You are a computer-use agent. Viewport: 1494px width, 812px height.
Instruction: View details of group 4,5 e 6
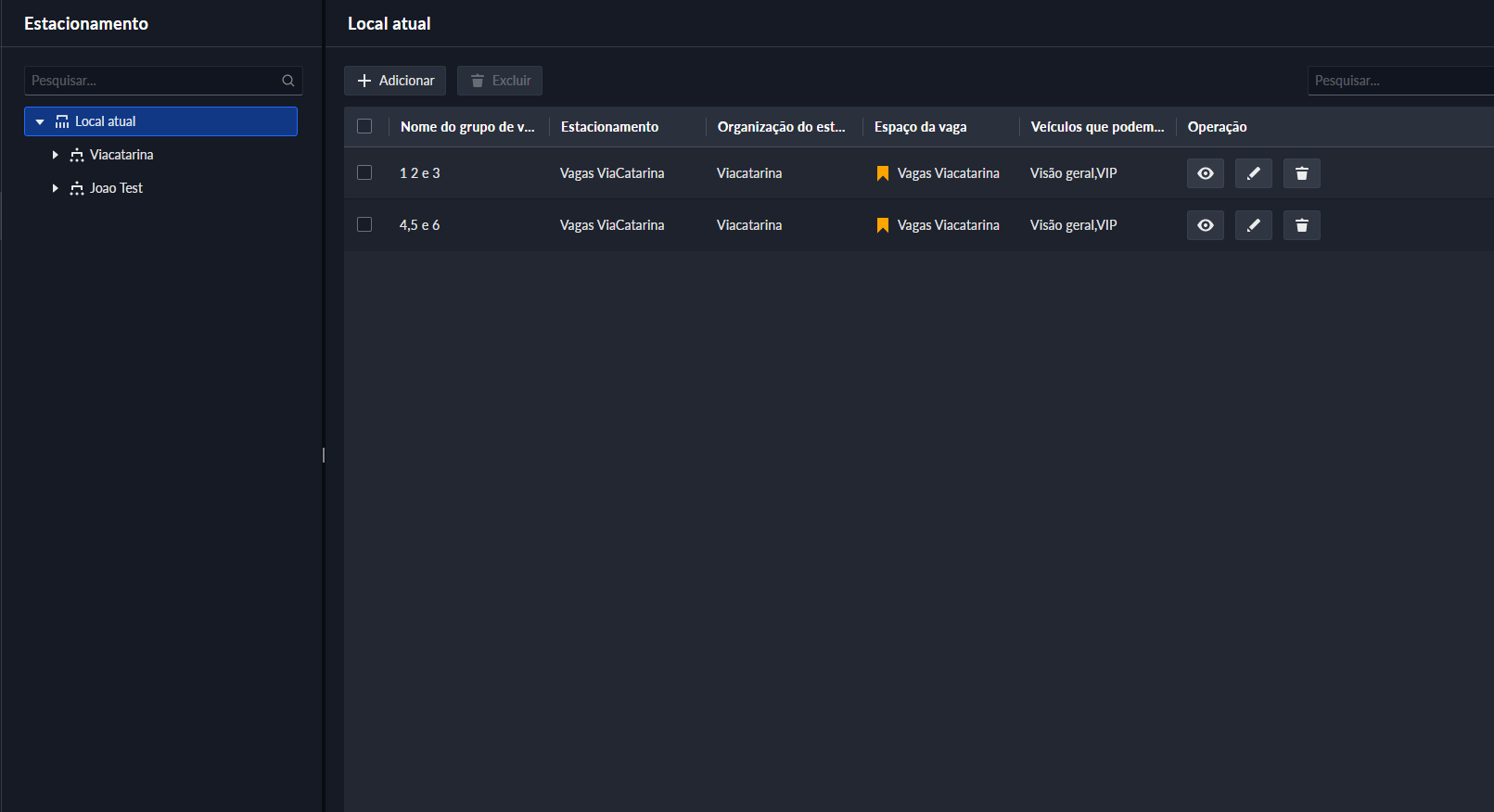click(x=1205, y=225)
